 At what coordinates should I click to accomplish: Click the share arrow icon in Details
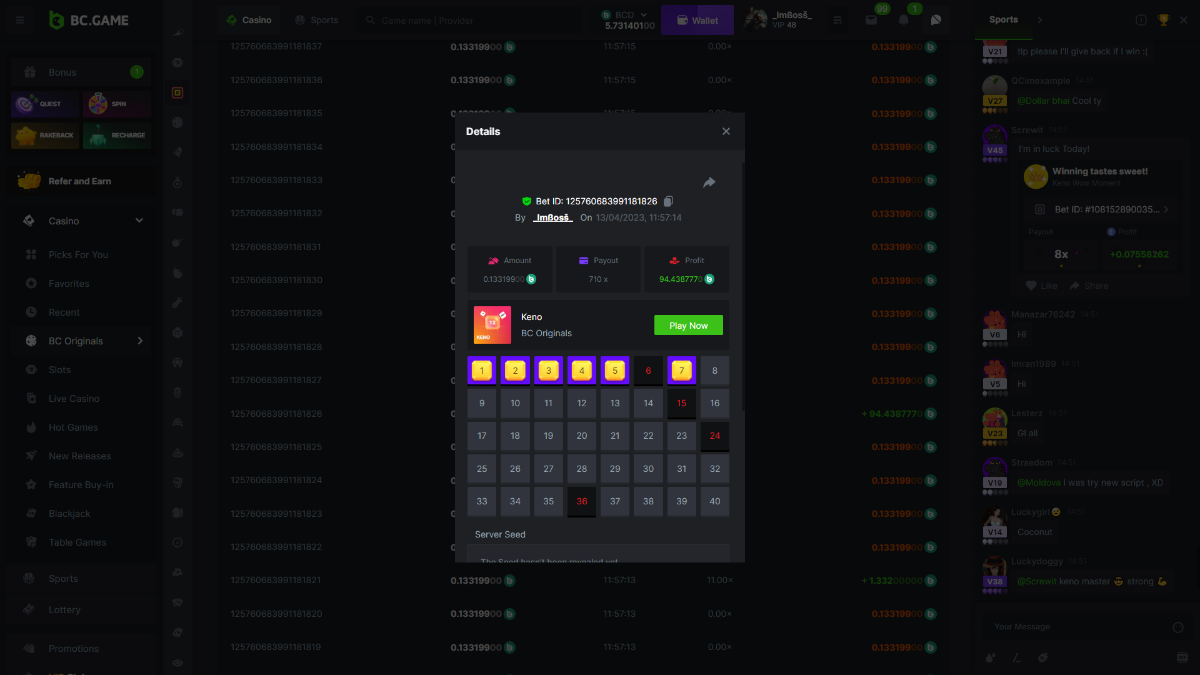pos(709,183)
